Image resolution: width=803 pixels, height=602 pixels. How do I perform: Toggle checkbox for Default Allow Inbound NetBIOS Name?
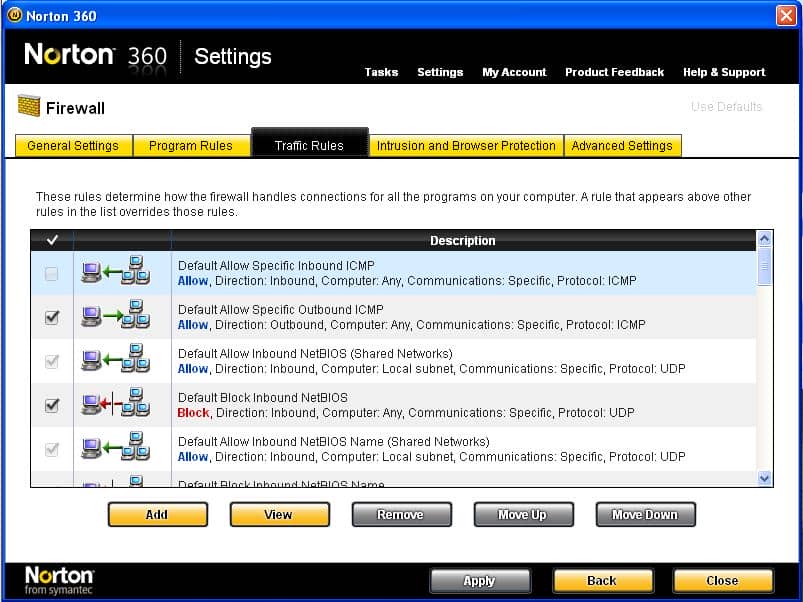click(x=52, y=449)
